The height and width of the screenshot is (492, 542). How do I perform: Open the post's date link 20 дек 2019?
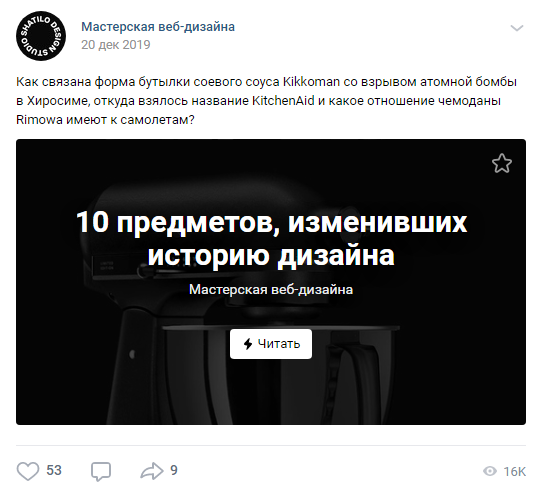tap(116, 45)
